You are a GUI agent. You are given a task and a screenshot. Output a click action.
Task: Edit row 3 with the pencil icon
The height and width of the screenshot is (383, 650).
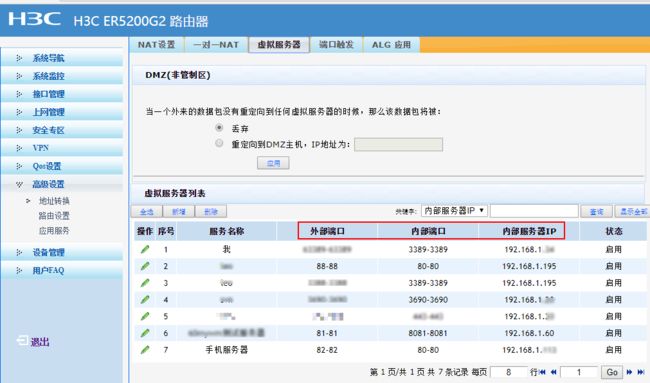tap(145, 283)
